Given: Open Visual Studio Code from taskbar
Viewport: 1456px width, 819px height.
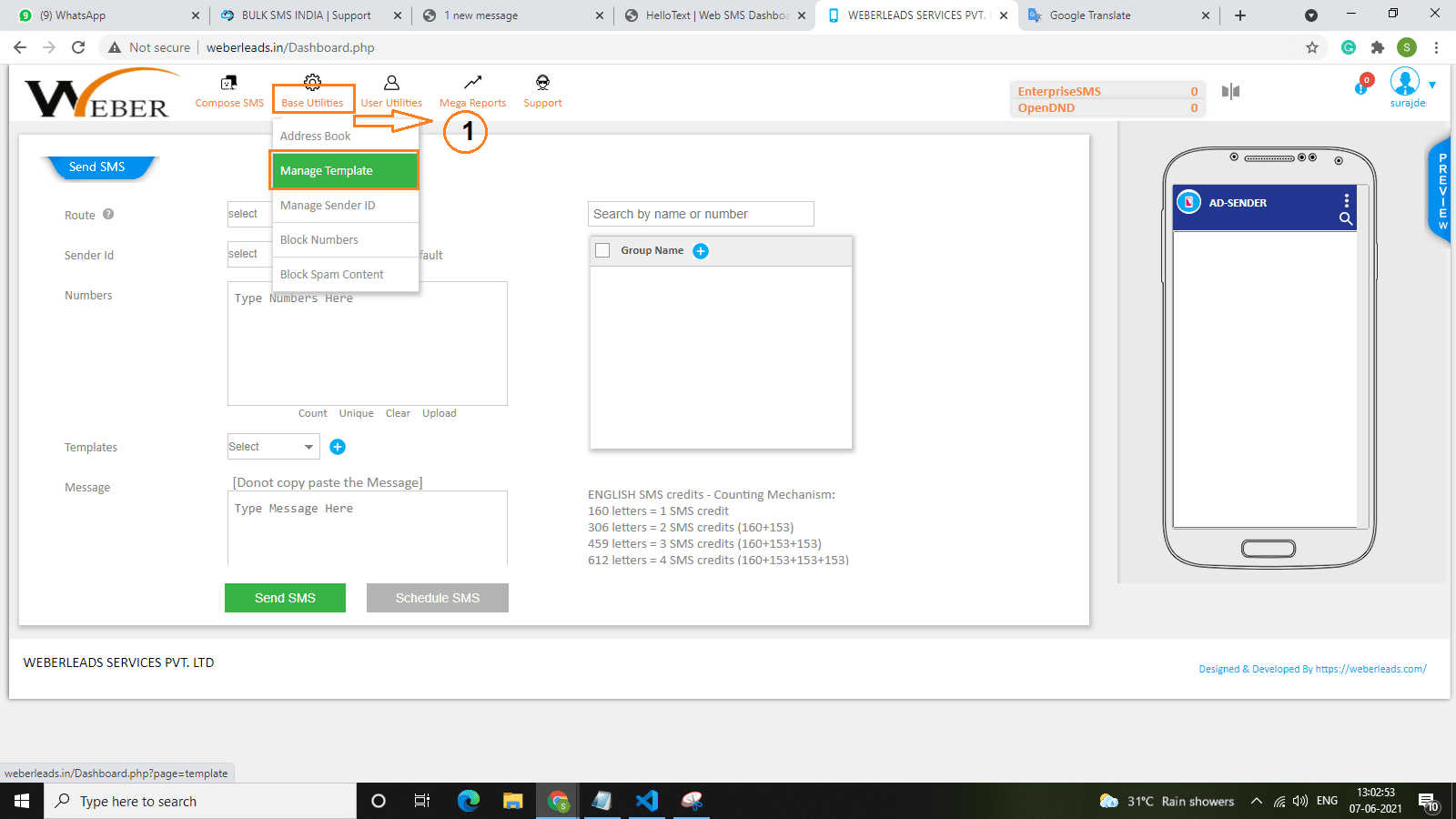Looking at the screenshot, I should point(647,801).
